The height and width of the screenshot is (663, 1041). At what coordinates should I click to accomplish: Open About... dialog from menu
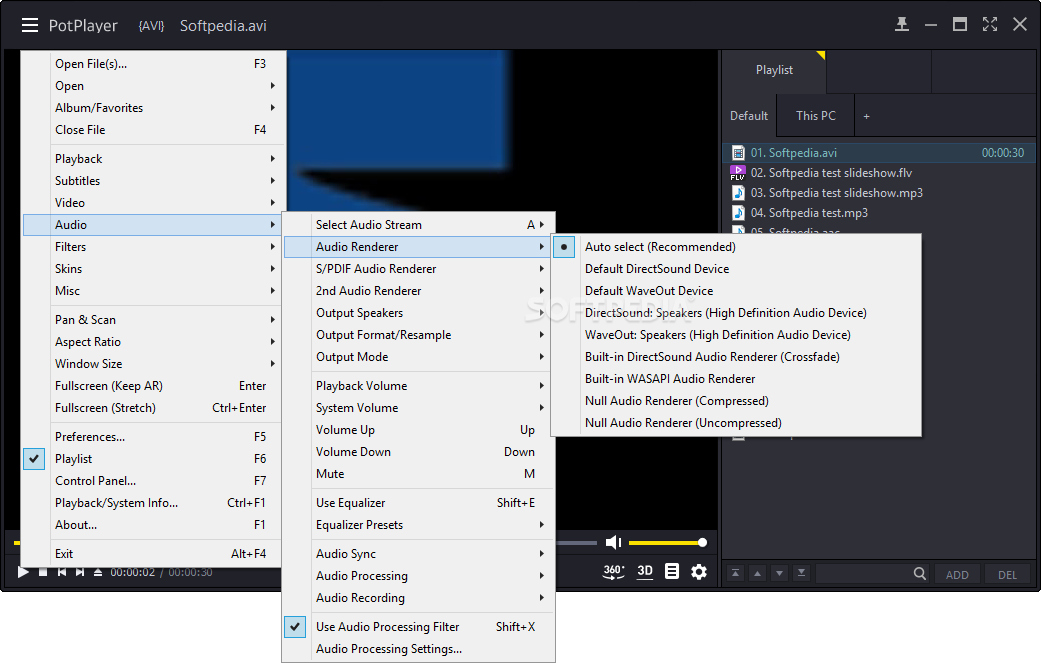point(154,525)
